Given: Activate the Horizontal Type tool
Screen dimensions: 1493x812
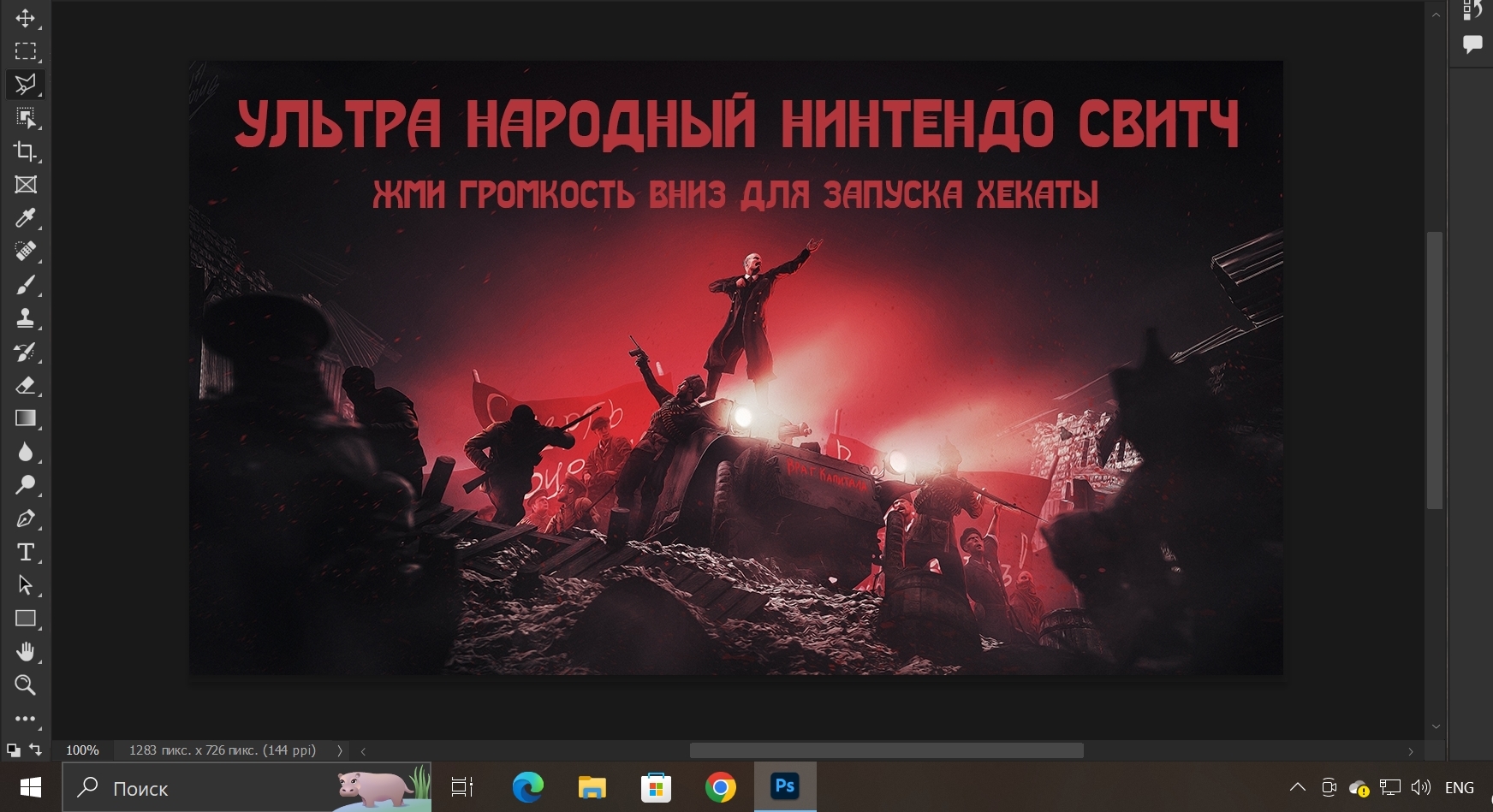Looking at the screenshot, I should [x=25, y=552].
